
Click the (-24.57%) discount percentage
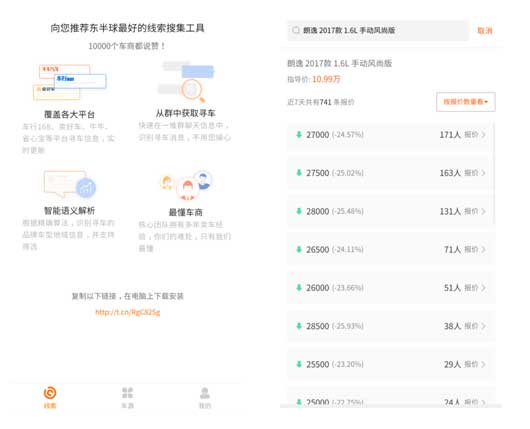[x=348, y=135]
